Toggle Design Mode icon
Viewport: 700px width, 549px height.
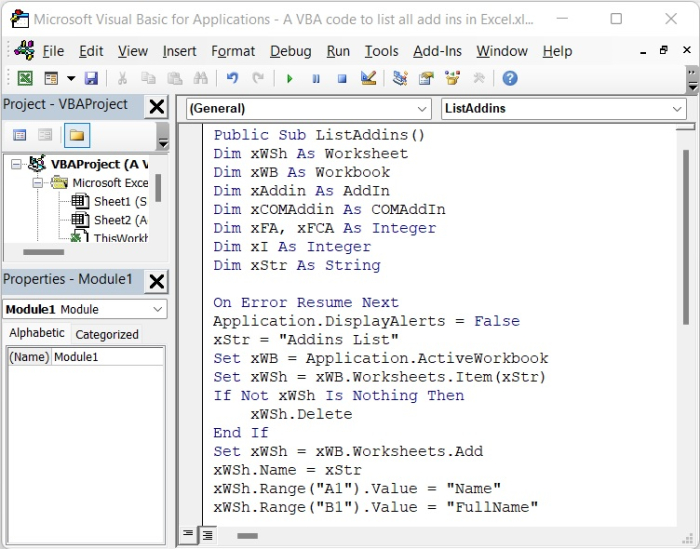coord(368,79)
